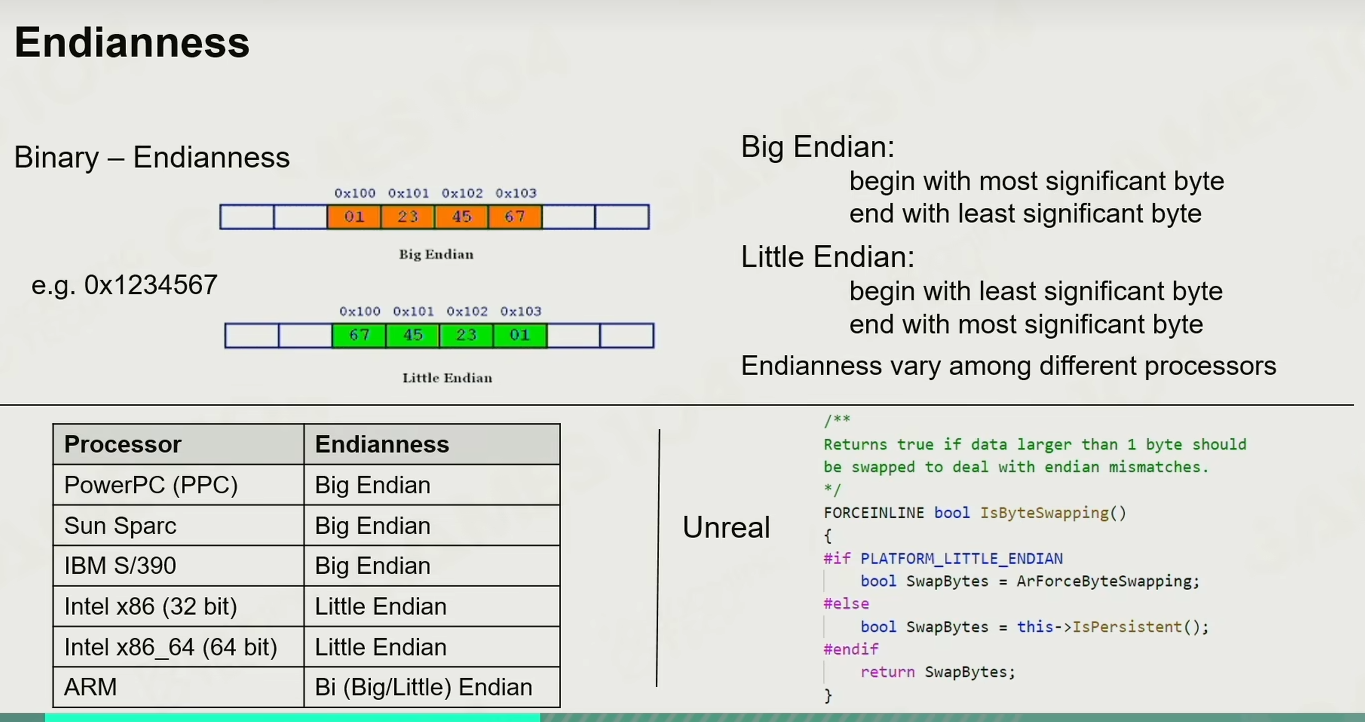Click "Little Endian" cell in Intel x86 (32 bit) row
This screenshot has height=722, width=1365.
coord(431,607)
